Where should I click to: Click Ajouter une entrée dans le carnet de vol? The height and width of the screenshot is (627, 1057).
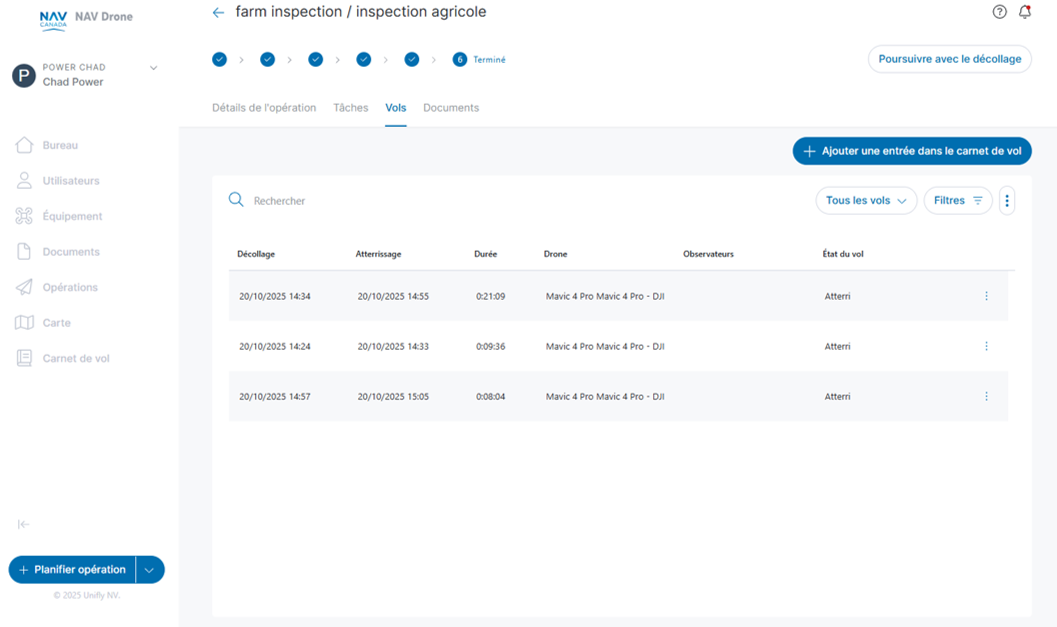tap(912, 151)
